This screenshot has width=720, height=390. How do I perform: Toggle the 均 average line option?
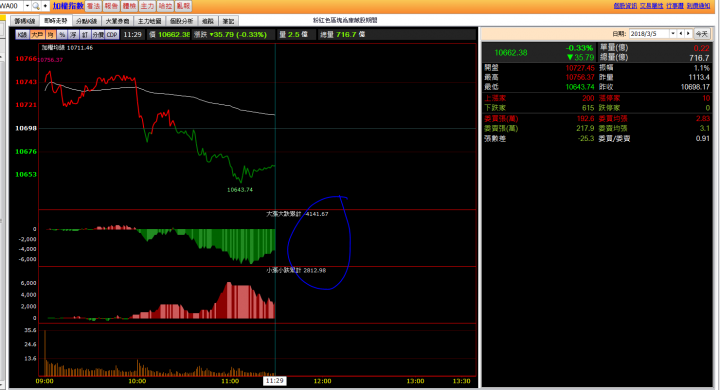coord(51,34)
